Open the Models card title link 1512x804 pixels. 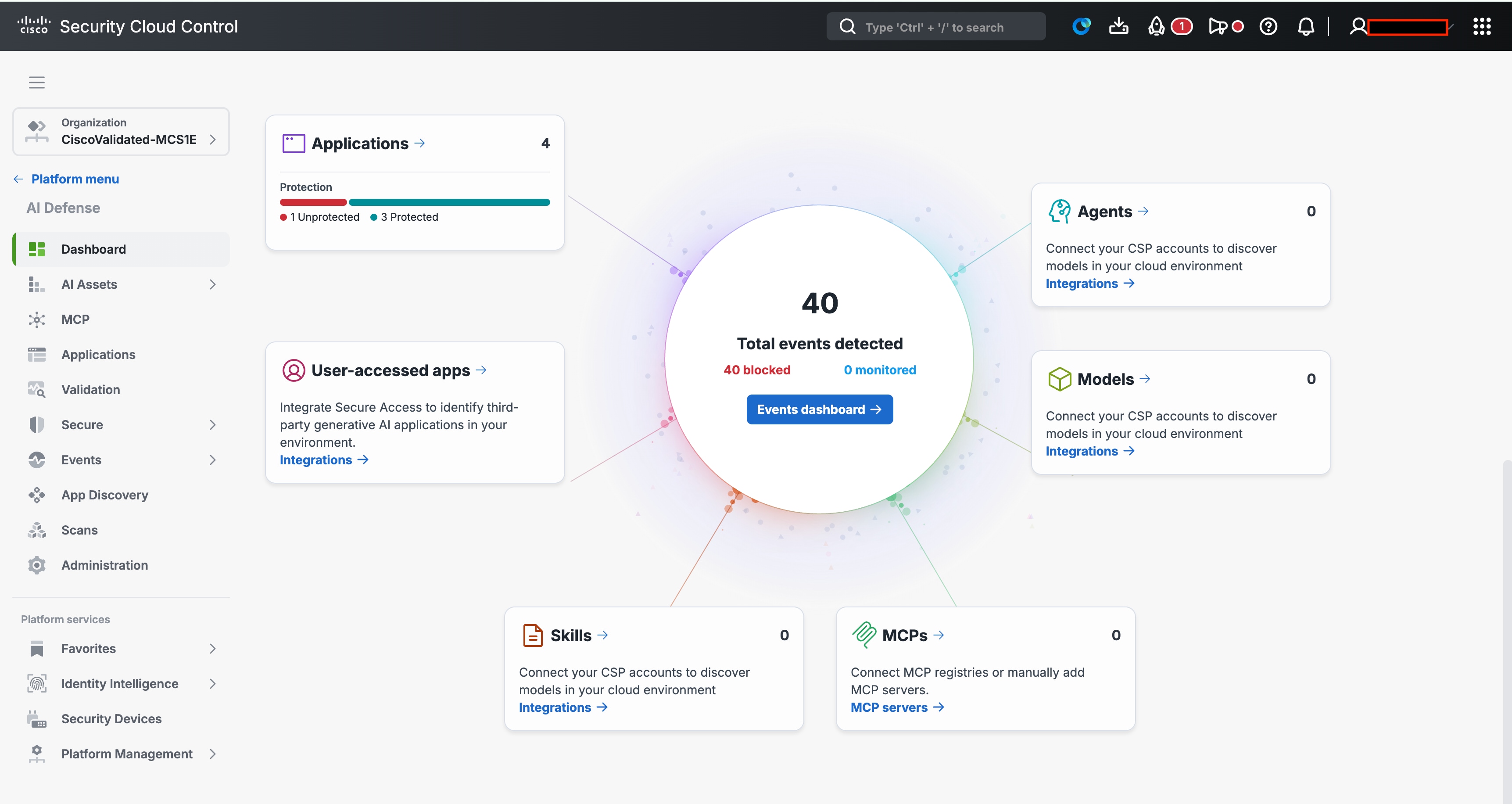[1114, 379]
